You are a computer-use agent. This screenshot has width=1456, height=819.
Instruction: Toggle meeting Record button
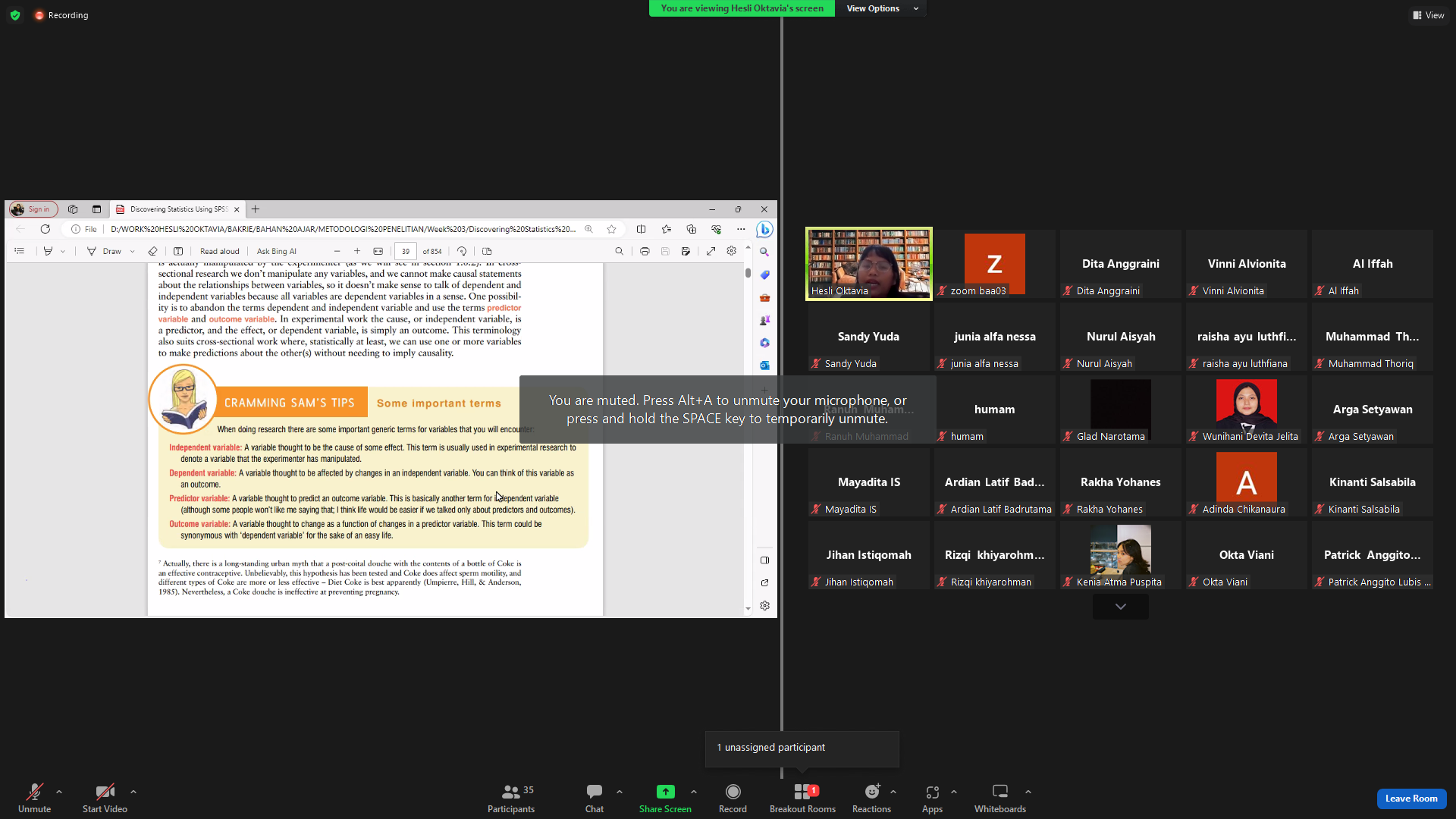click(x=733, y=798)
